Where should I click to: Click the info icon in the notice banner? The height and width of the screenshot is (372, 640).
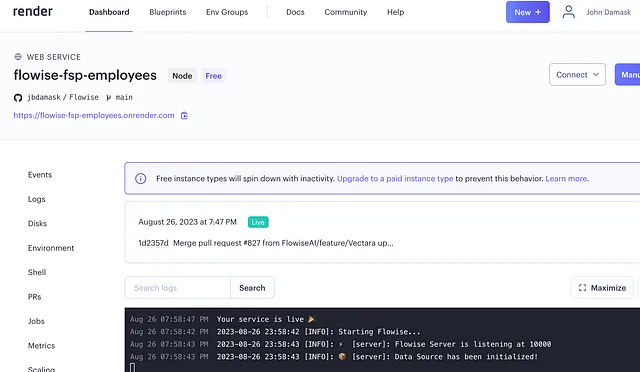(140, 178)
